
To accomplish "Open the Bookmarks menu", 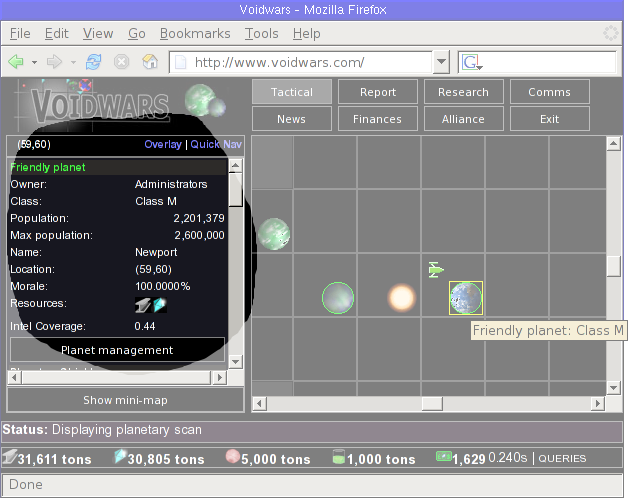I will pos(195,33).
